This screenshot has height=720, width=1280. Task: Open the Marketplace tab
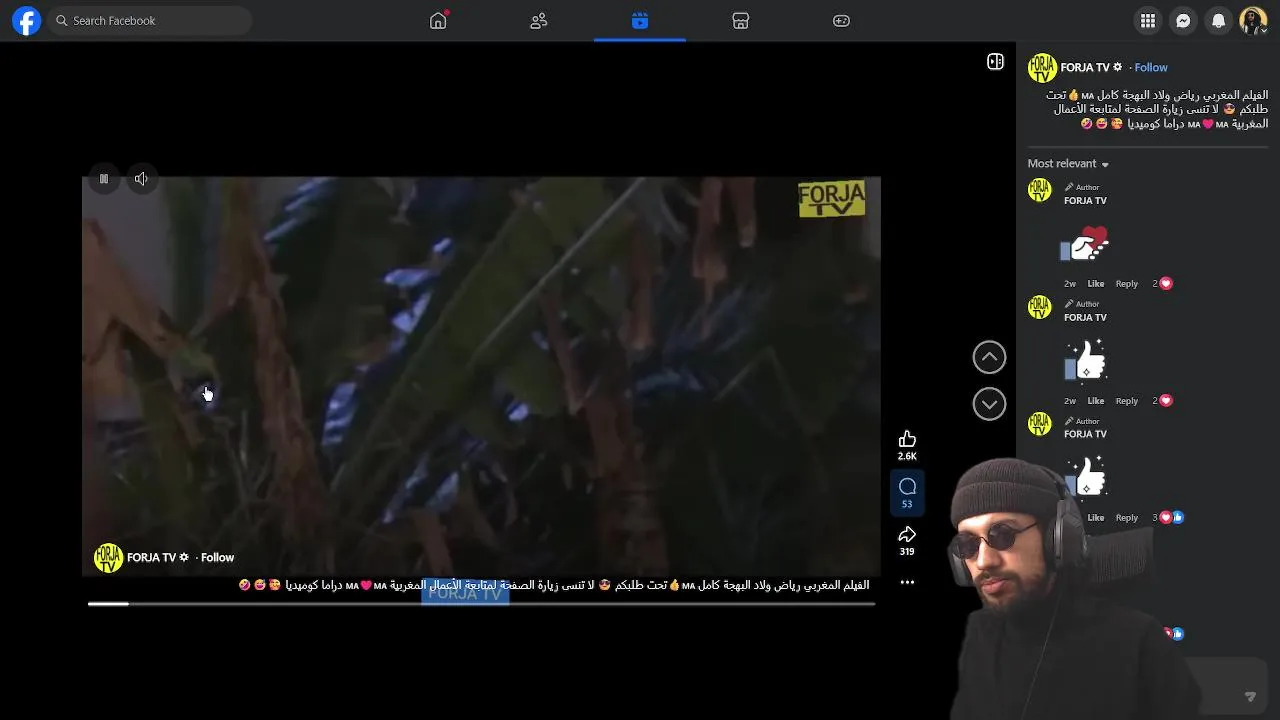[x=741, y=20]
